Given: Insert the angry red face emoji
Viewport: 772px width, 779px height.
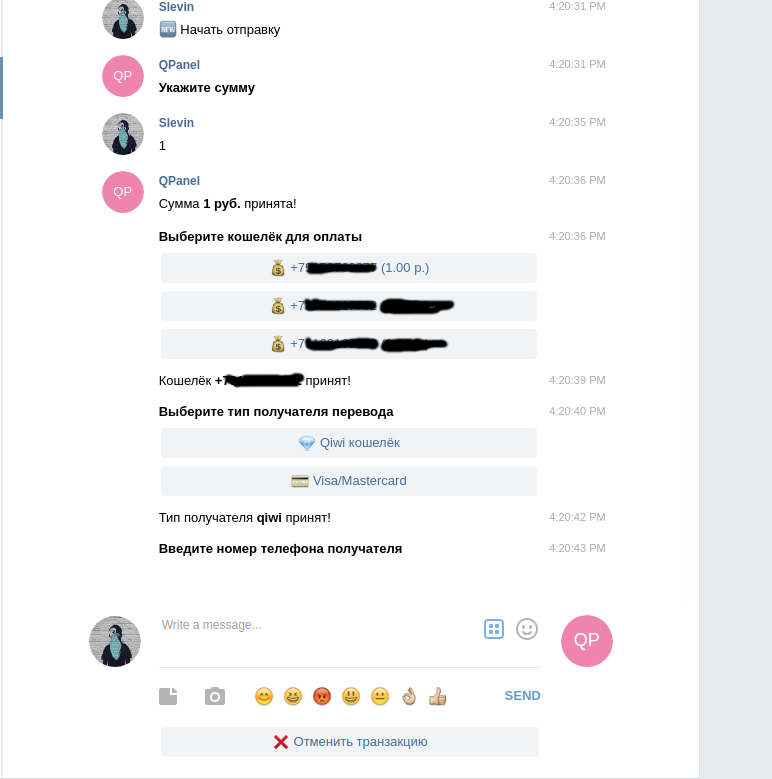Looking at the screenshot, I should pyautogui.click(x=322, y=696).
